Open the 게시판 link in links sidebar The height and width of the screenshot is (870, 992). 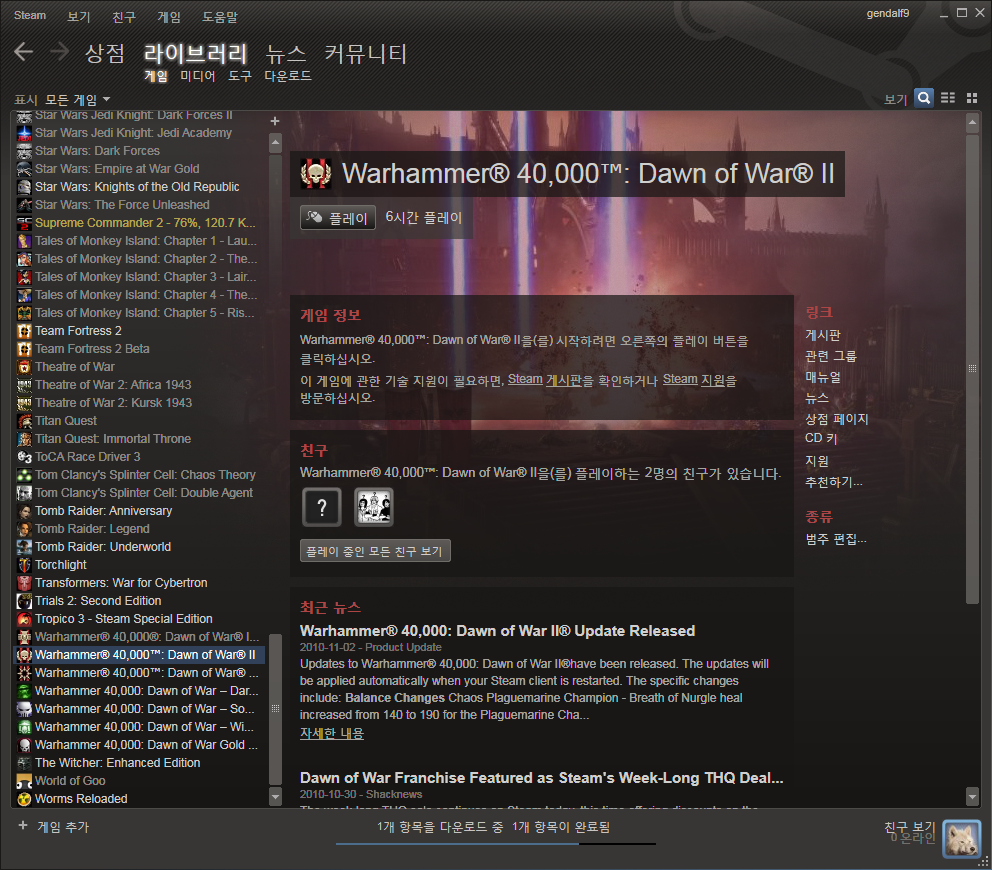pyautogui.click(x=822, y=335)
